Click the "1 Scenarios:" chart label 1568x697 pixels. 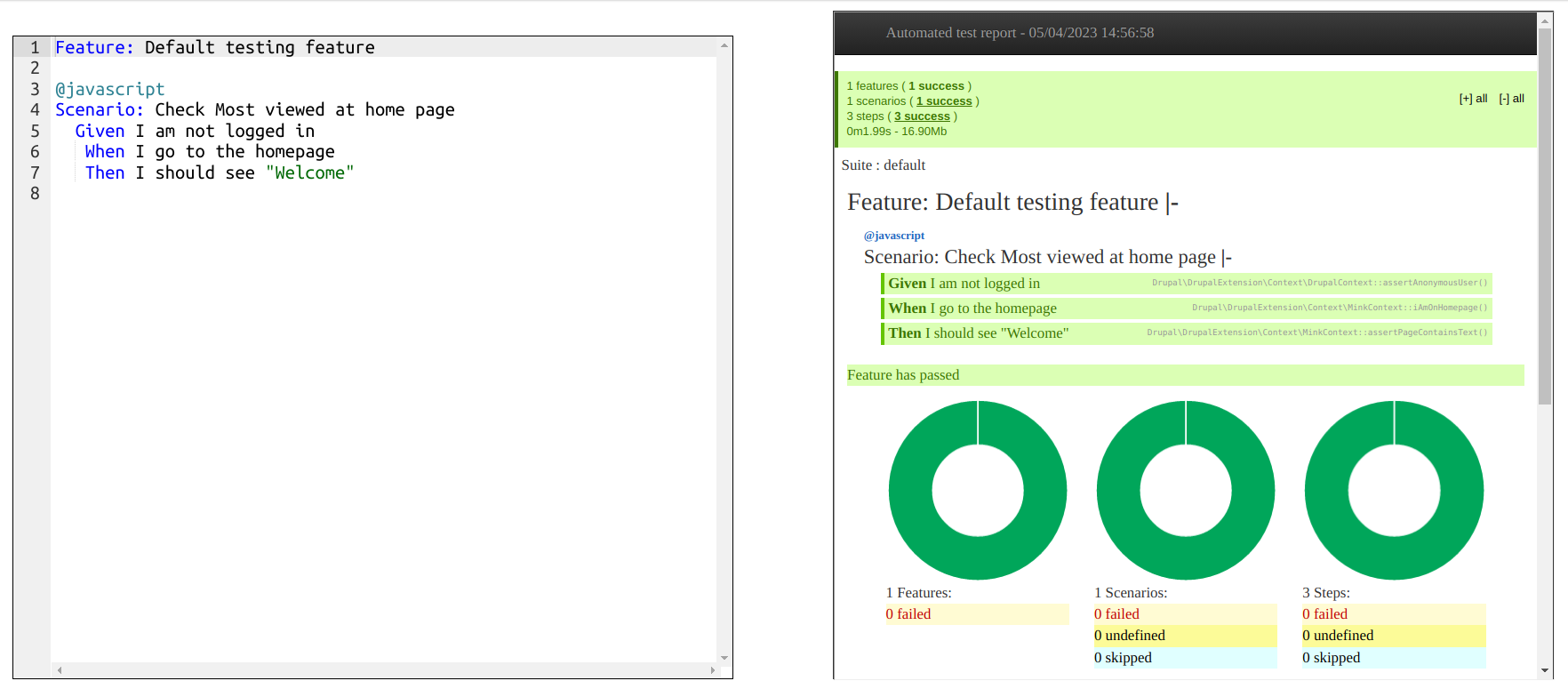click(x=1131, y=593)
